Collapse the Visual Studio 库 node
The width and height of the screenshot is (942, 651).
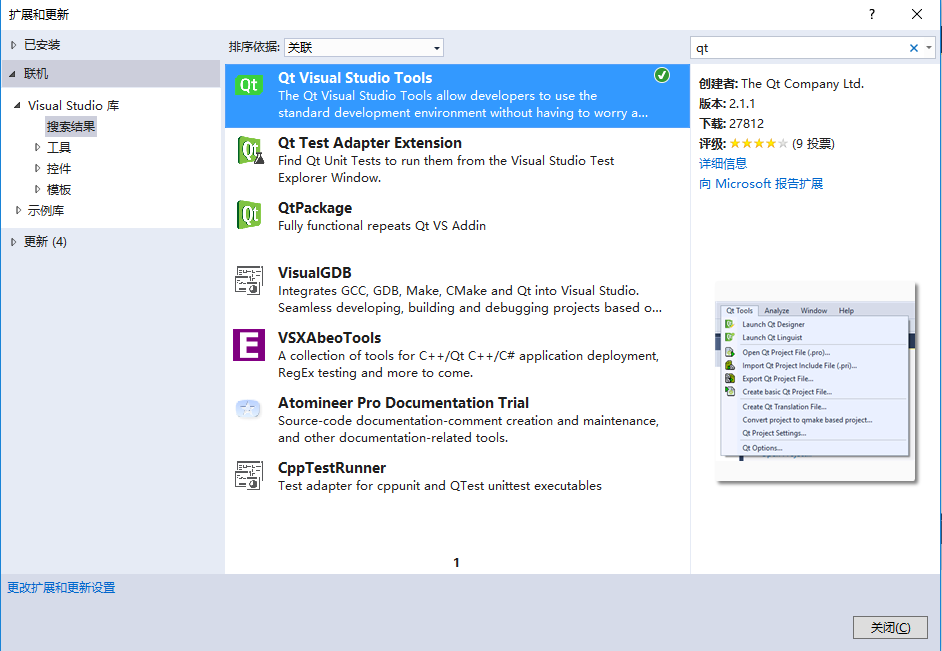(x=17, y=105)
